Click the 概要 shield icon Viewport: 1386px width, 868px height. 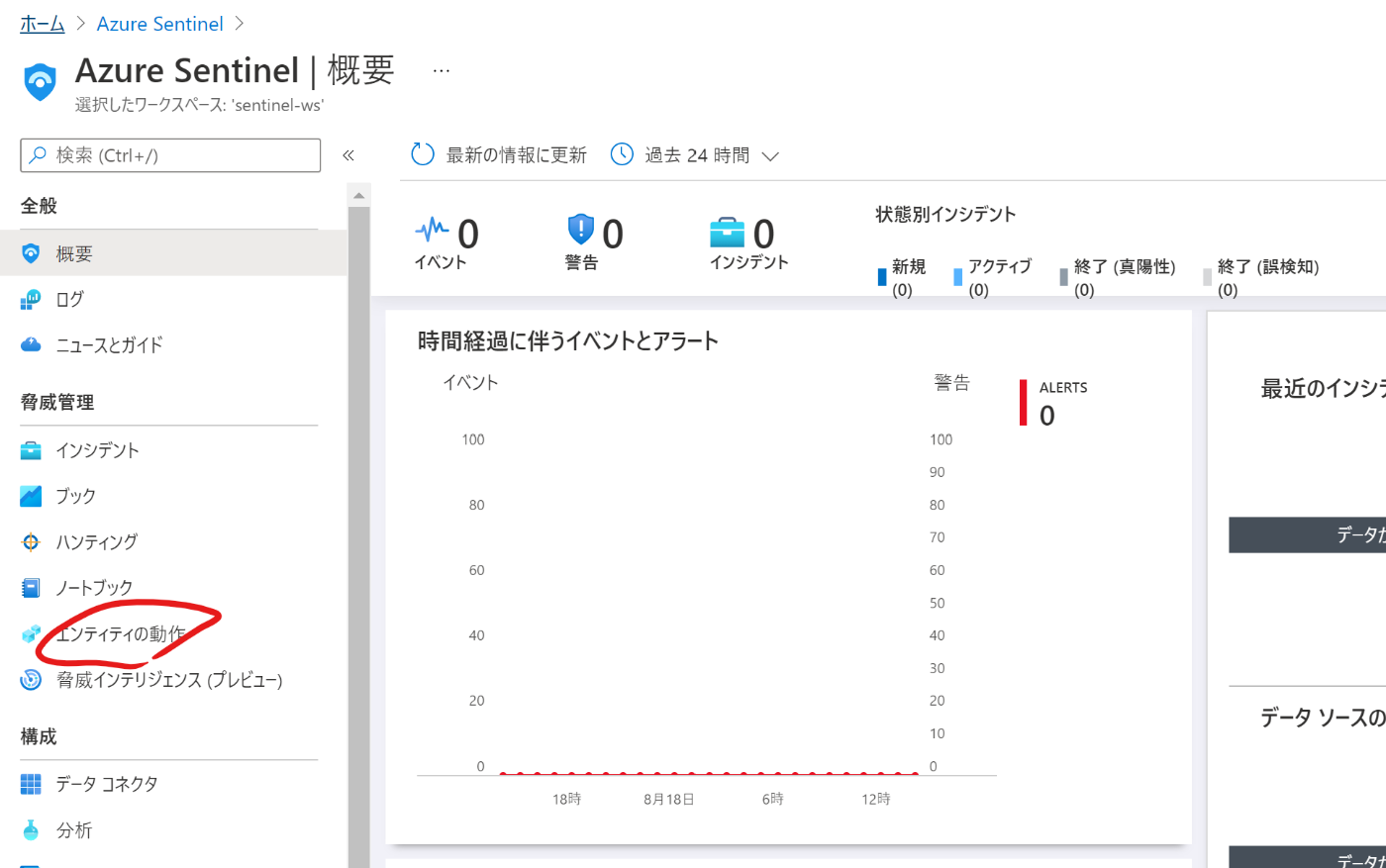31,254
